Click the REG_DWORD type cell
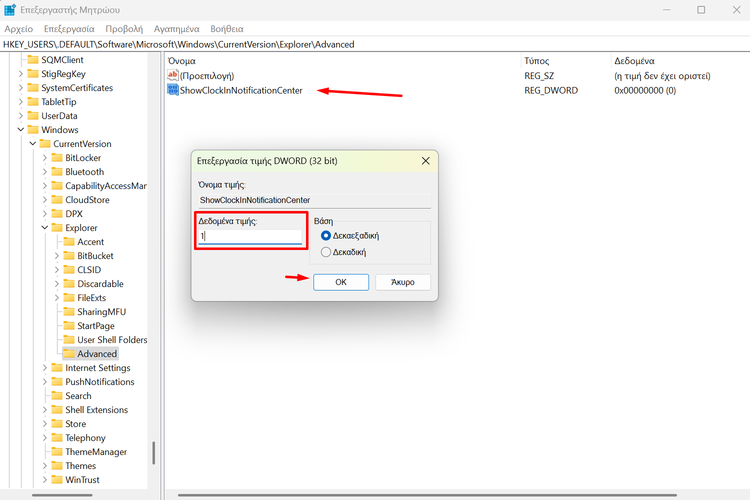The height and width of the screenshot is (500, 750). click(x=551, y=90)
